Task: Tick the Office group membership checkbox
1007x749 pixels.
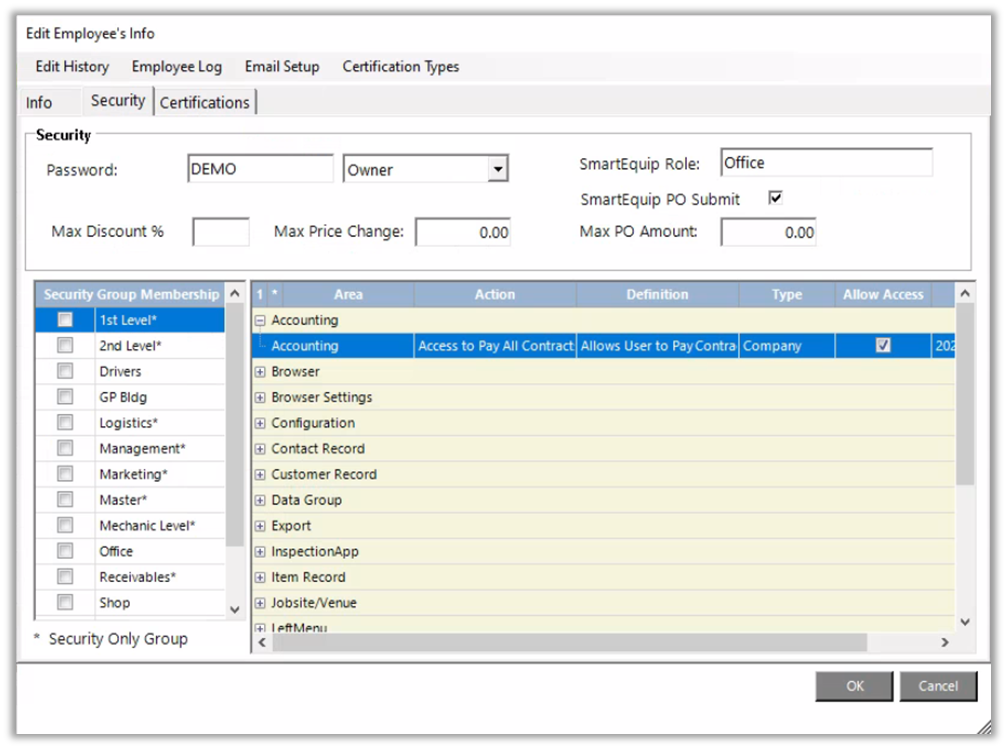Action: click(65, 552)
